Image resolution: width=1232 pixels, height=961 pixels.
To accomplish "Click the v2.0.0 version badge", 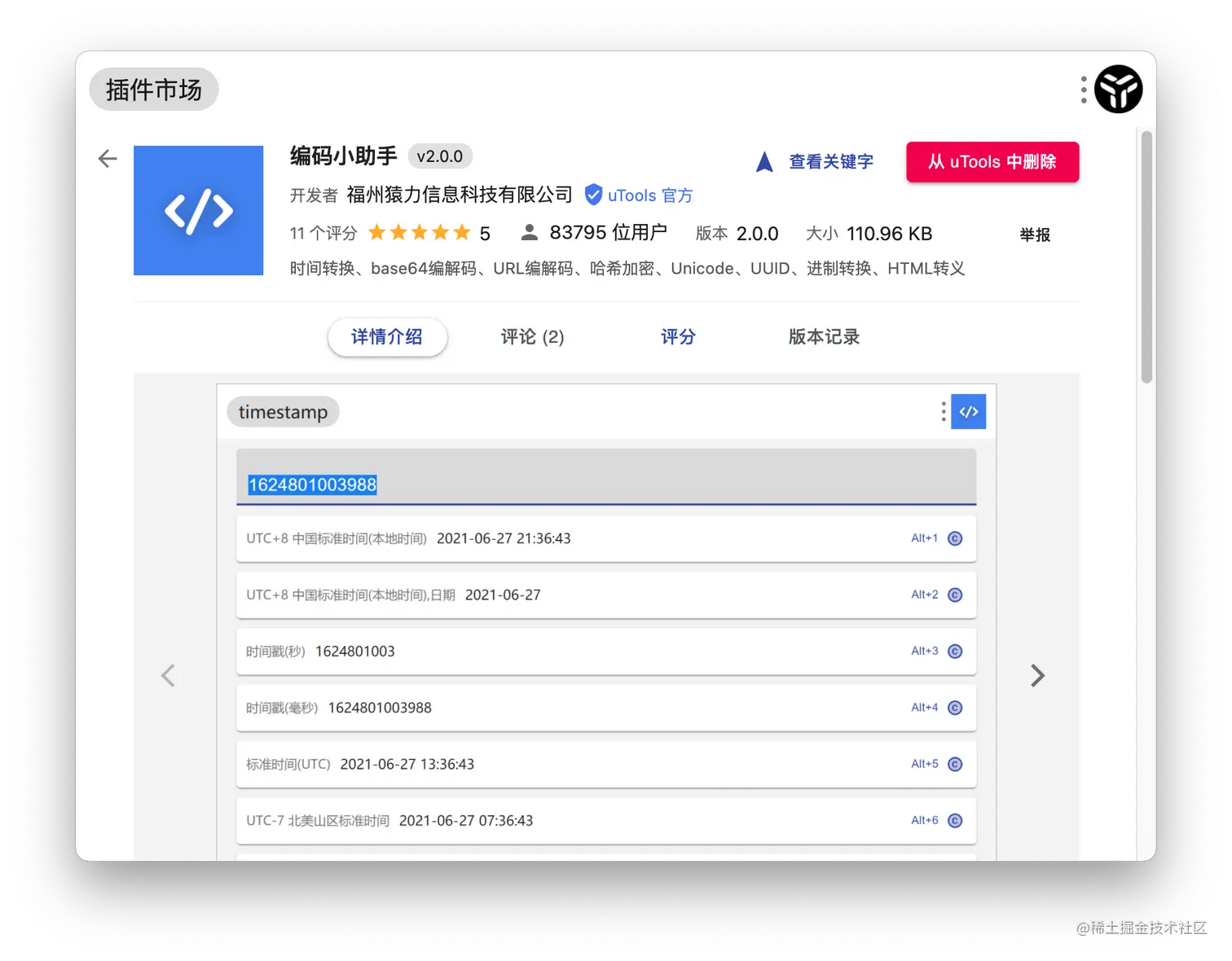I will [440, 156].
